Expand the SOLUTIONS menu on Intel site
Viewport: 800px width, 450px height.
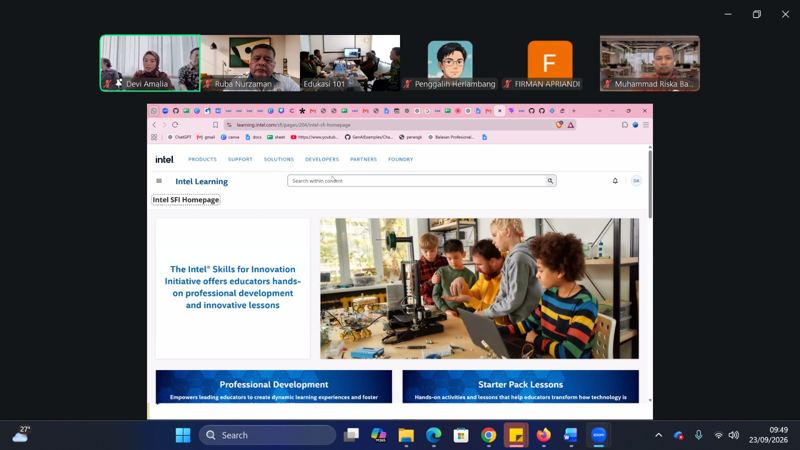tap(279, 159)
